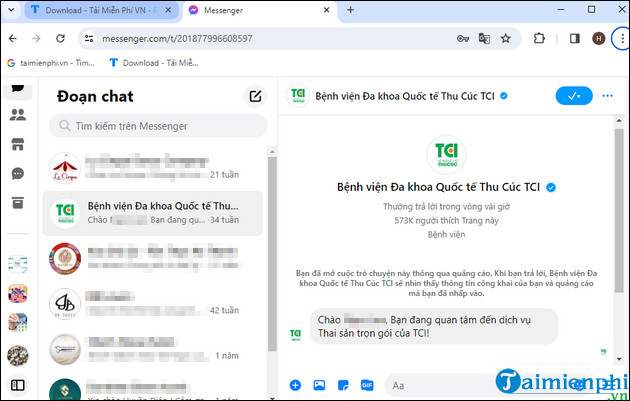The image size is (630, 401).
Task: Click the TCI avatar in conversation header
Action: coord(298,96)
